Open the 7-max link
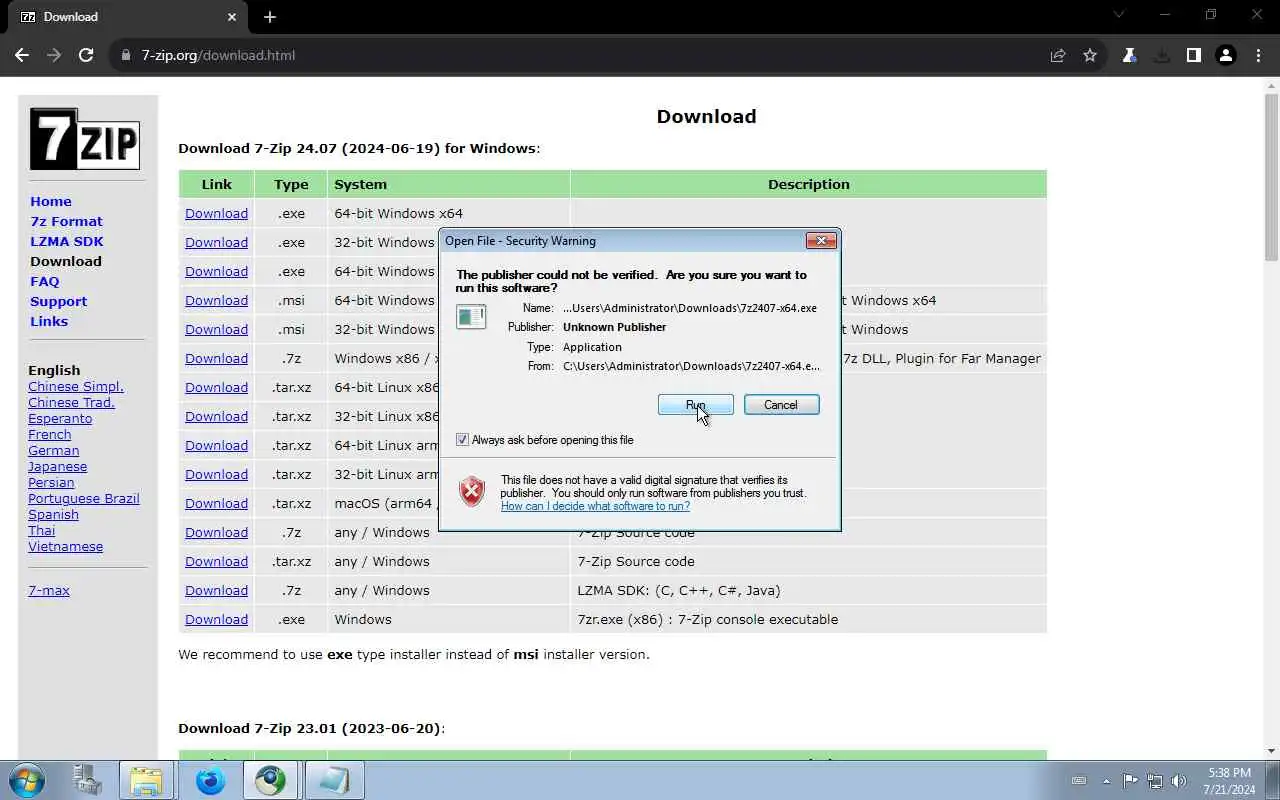 click(49, 590)
